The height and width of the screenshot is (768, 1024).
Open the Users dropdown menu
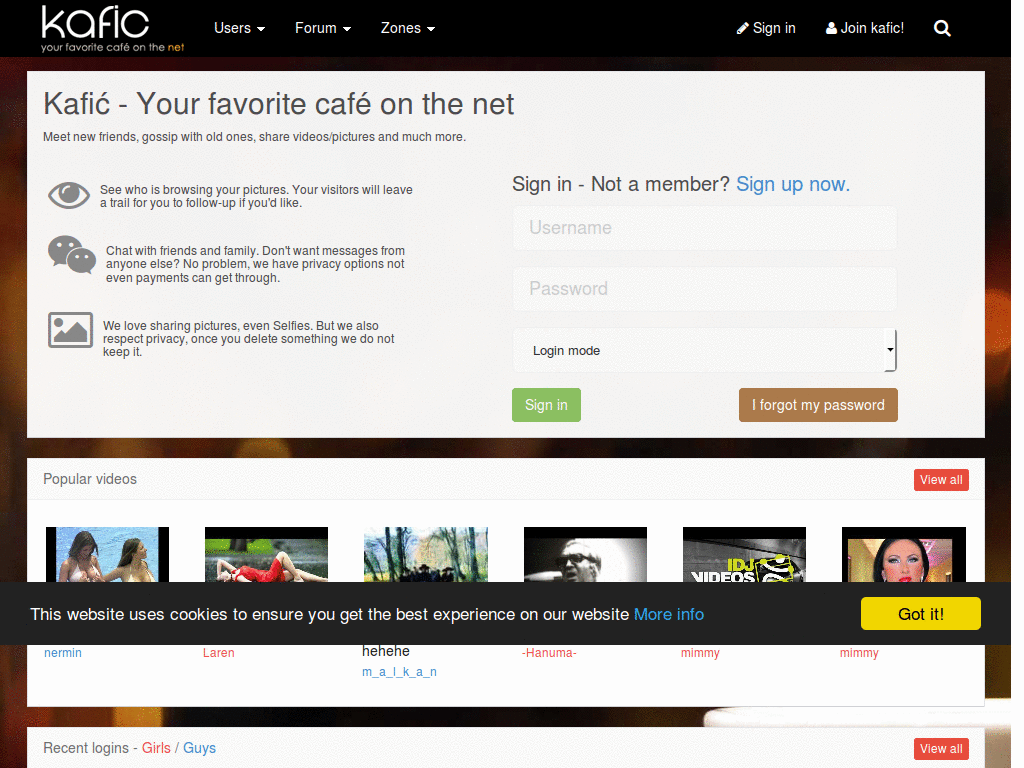pyautogui.click(x=239, y=28)
